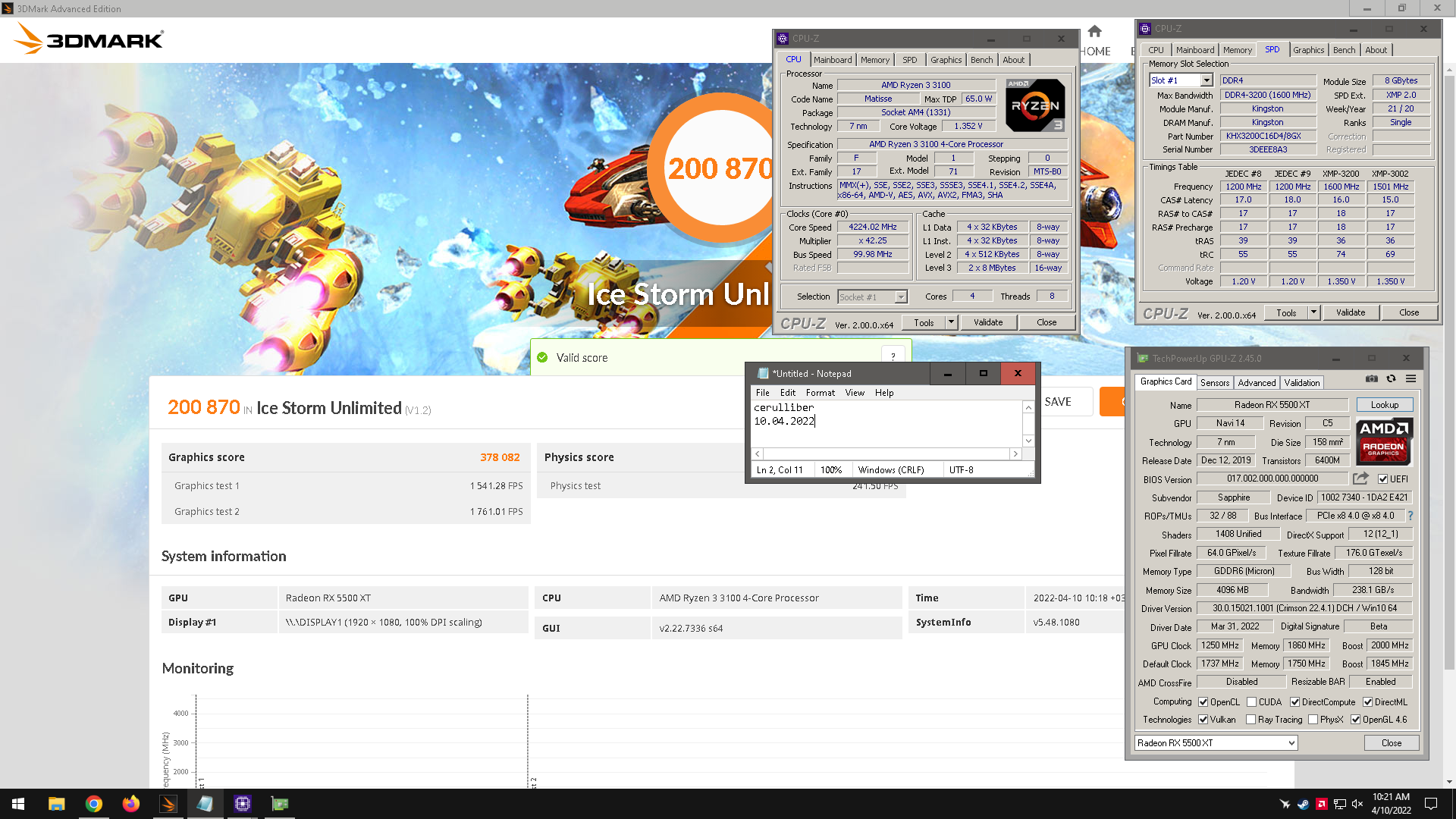Switch to CPU-Z taskbar icon
1456x819 pixels.
tap(242, 804)
